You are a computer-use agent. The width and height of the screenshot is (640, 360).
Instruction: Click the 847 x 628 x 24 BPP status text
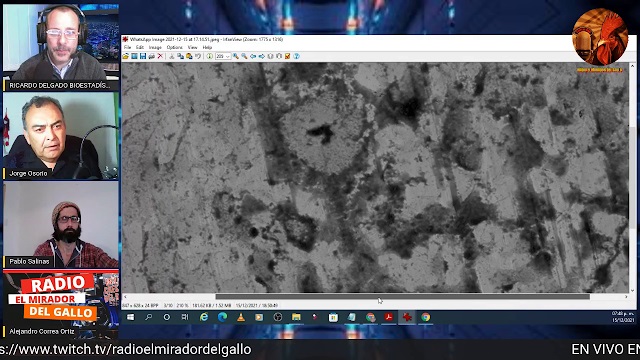[140, 305]
